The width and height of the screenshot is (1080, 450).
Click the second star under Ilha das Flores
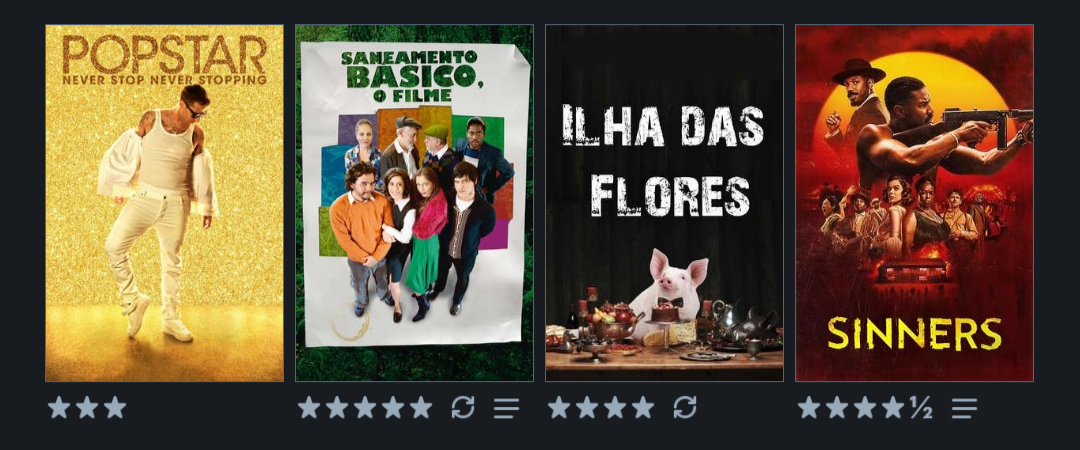coord(587,407)
